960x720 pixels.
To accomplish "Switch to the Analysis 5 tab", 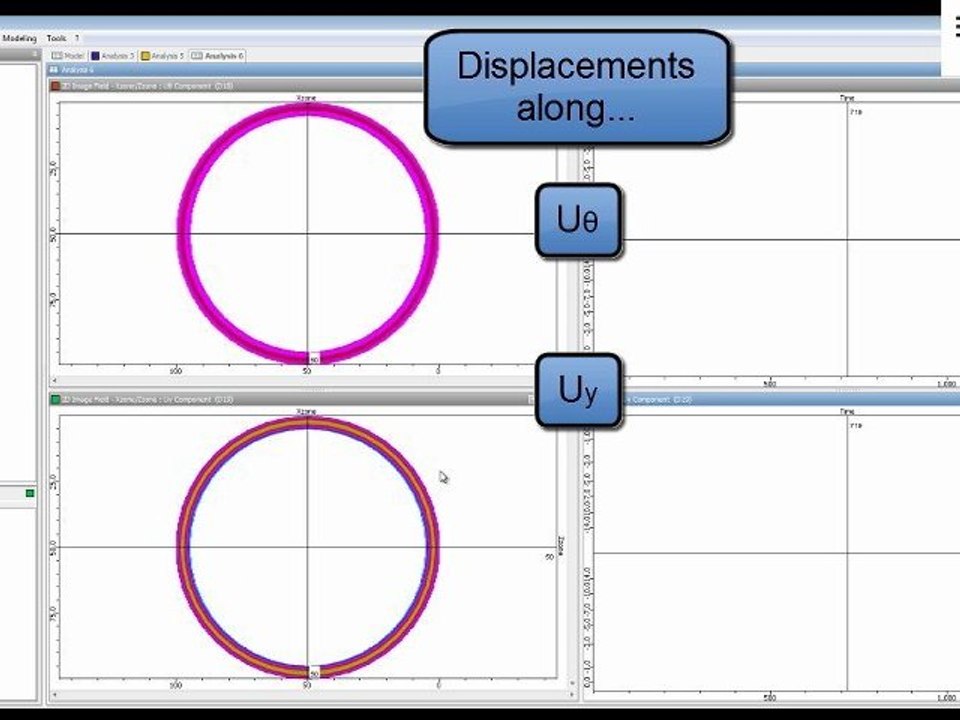I will [x=162, y=56].
